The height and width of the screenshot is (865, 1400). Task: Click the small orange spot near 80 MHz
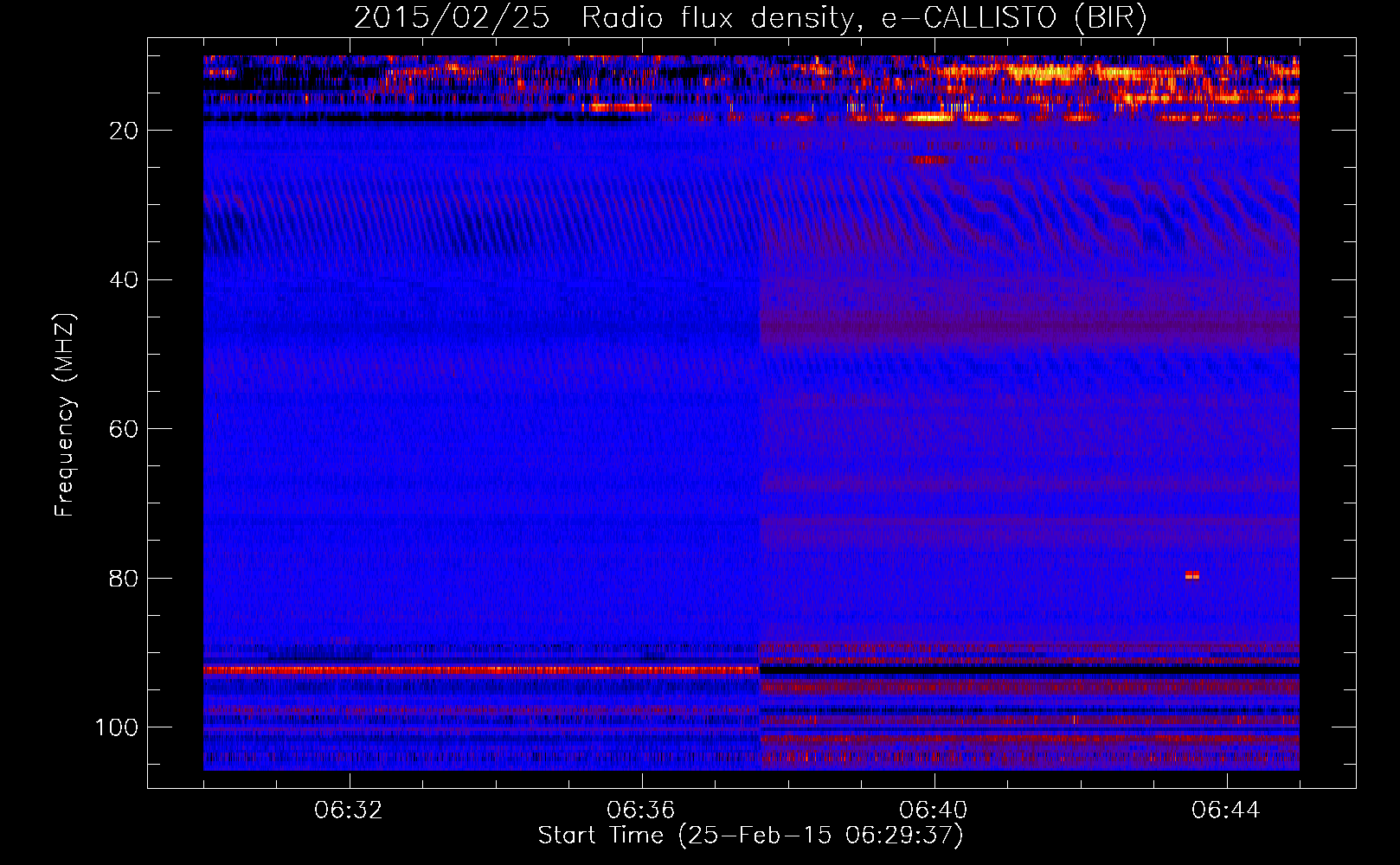tap(1192, 575)
